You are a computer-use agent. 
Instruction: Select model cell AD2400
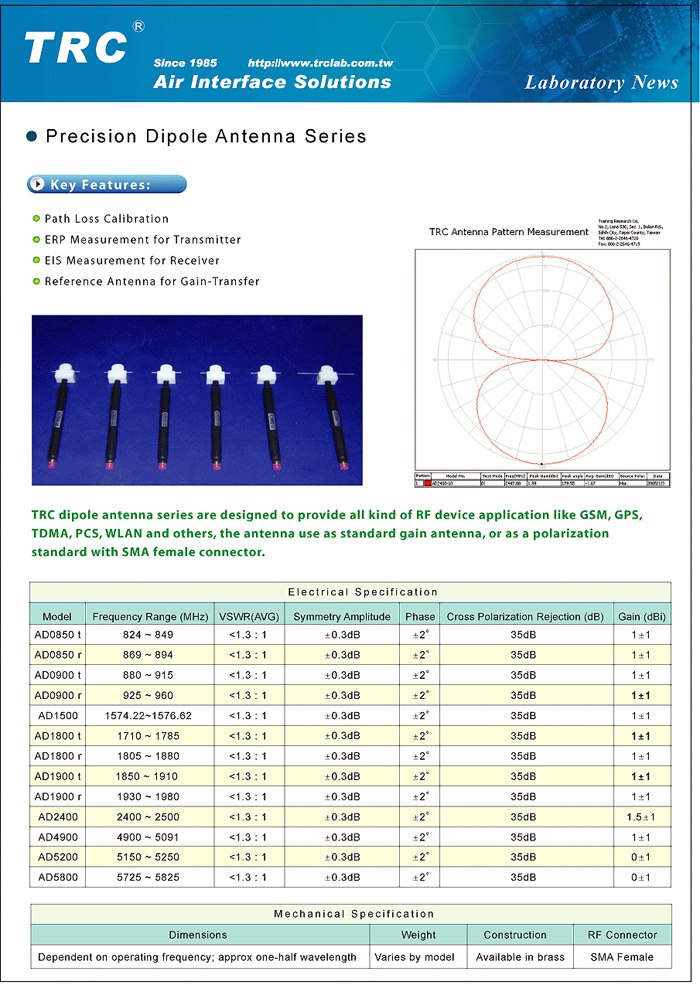click(x=58, y=817)
